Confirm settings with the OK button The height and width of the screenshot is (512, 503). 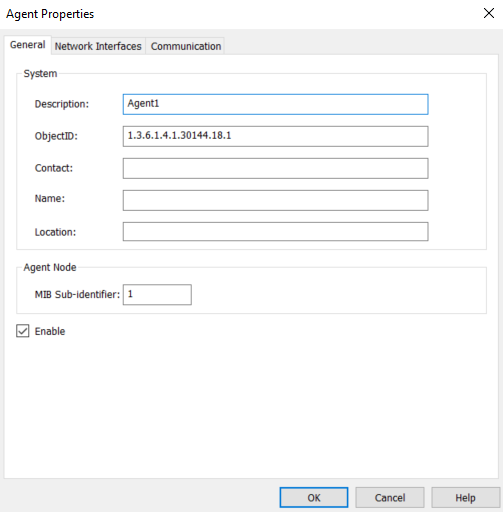tap(314, 498)
